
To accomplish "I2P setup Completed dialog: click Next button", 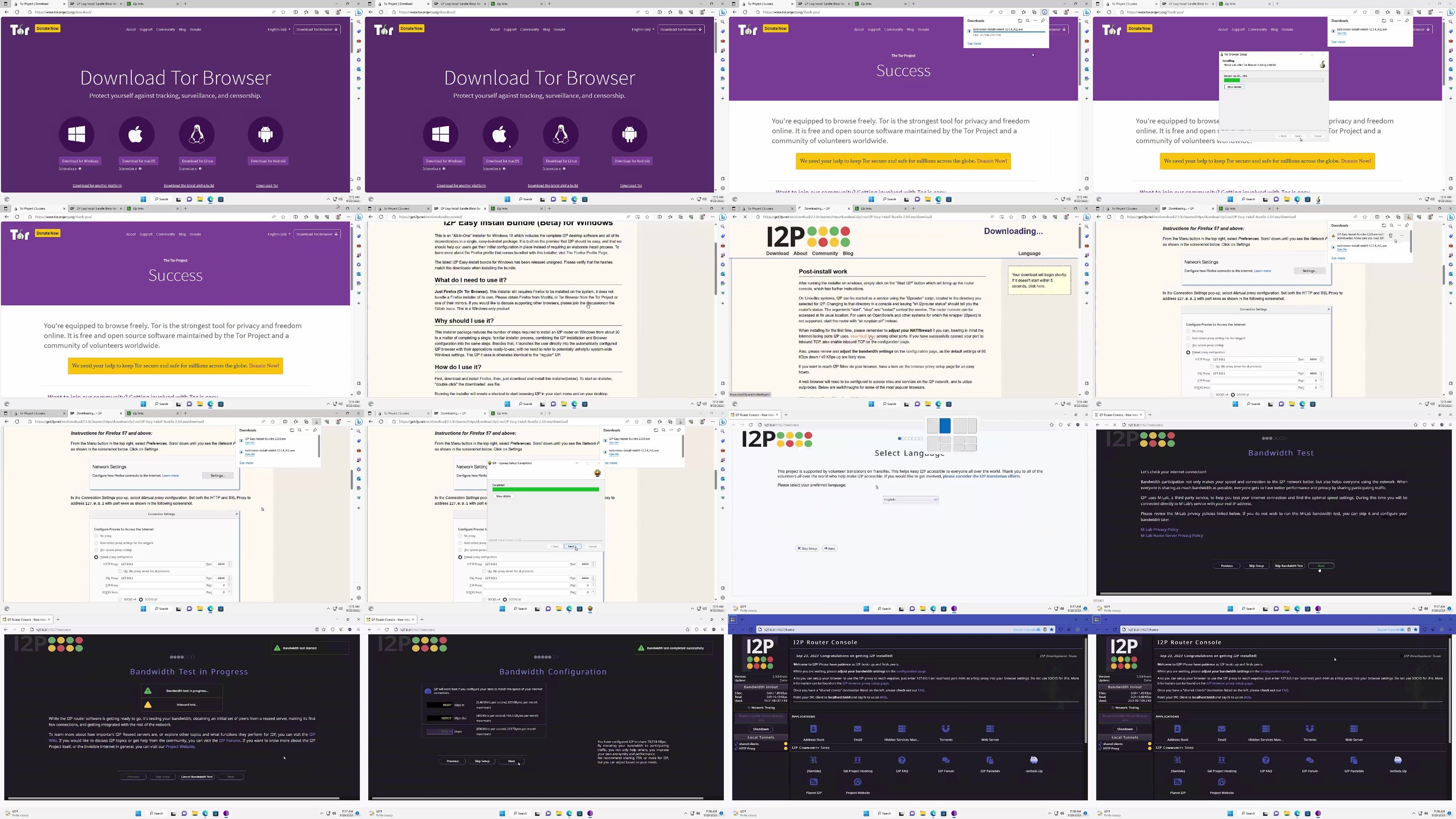I will [572, 546].
